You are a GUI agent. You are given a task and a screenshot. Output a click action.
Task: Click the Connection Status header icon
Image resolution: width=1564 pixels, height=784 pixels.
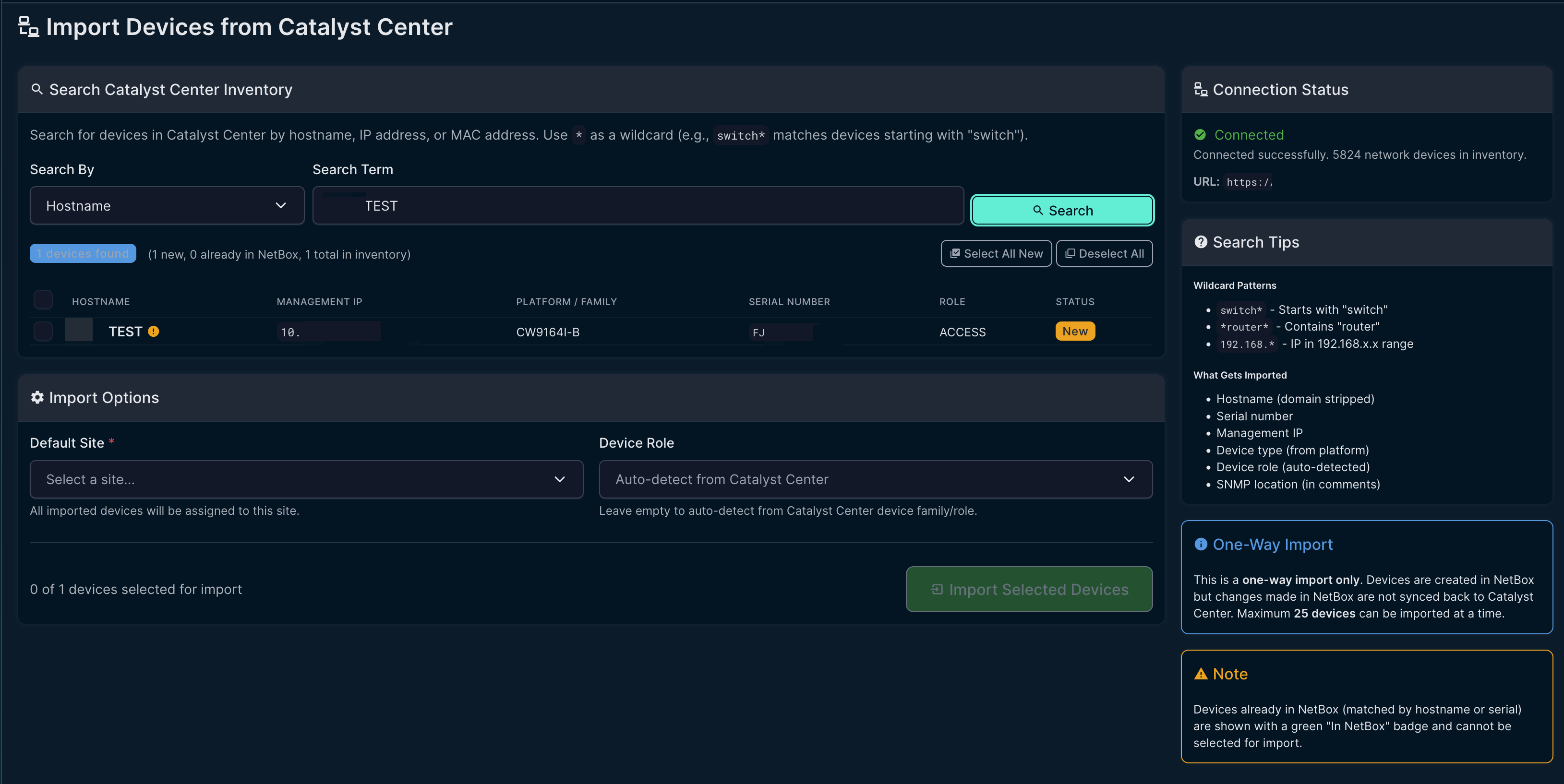pyautogui.click(x=1200, y=89)
